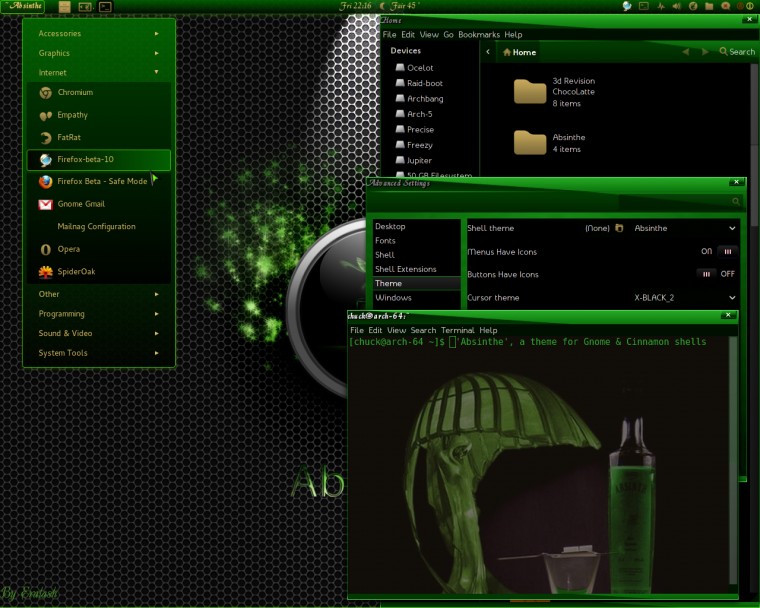Open the Absinthe folder in Home
This screenshot has width=760, height=608.
(x=549, y=143)
